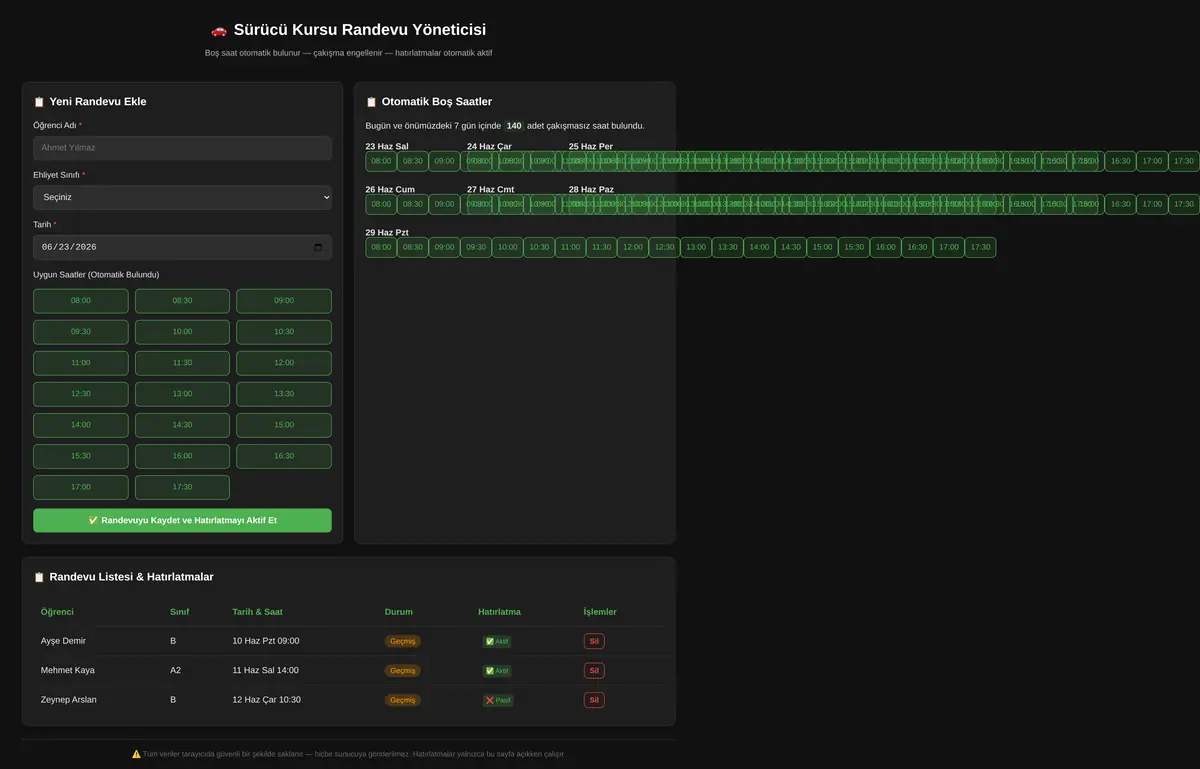
Task: Click the Geçmiş status badge for Zeynep Arslan
Action: (x=403, y=701)
